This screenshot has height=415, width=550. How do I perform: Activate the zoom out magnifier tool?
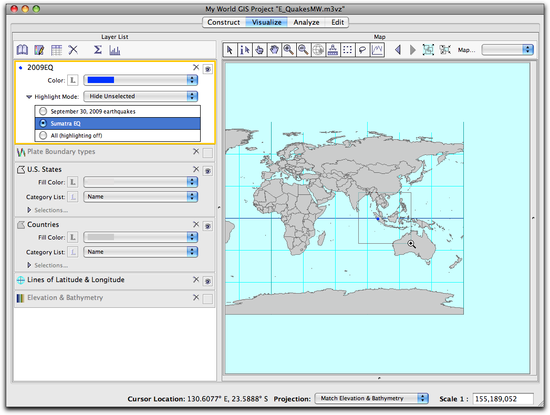[x=303, y=50]
